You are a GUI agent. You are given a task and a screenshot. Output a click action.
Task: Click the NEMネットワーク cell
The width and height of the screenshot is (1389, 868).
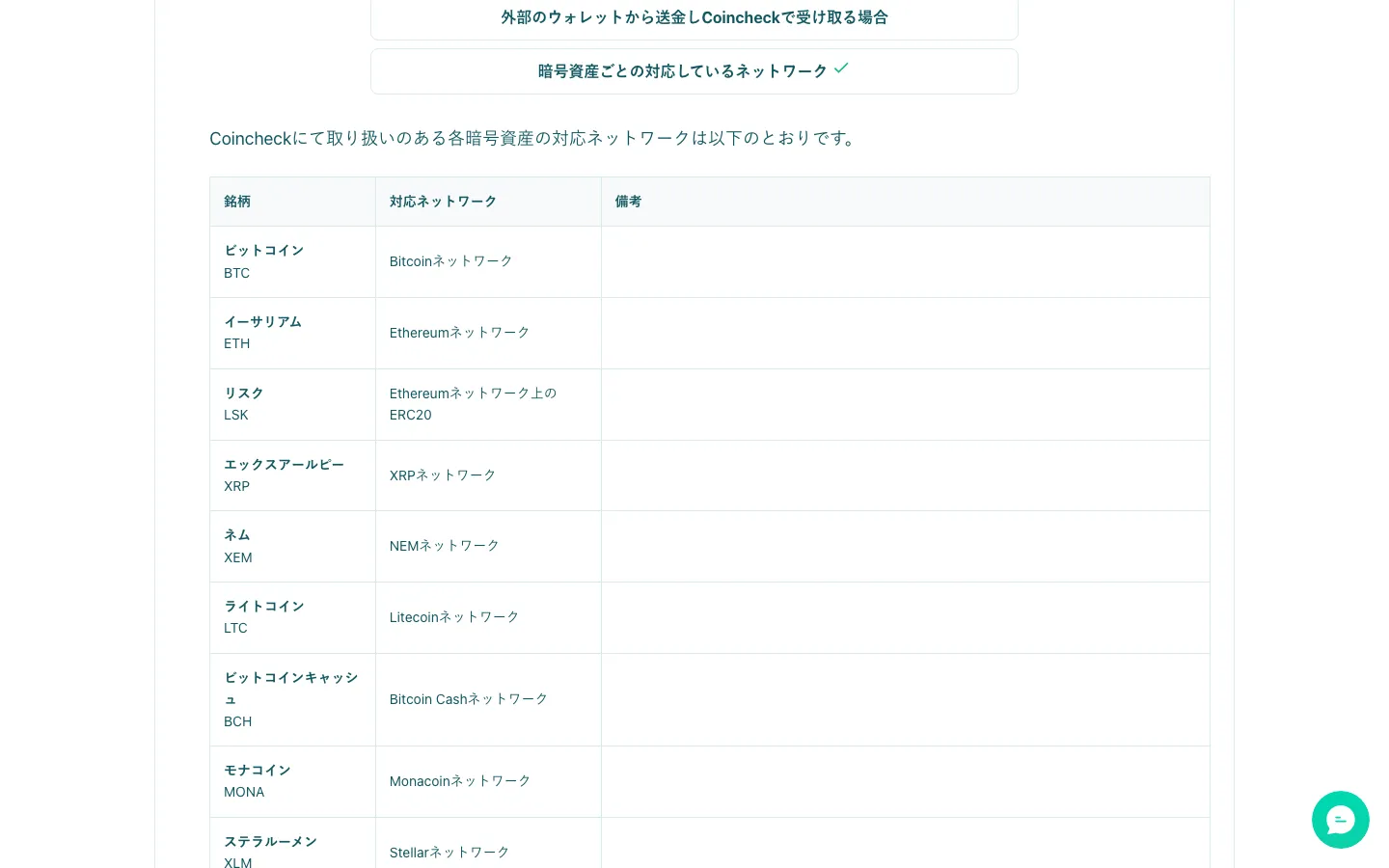488,546
